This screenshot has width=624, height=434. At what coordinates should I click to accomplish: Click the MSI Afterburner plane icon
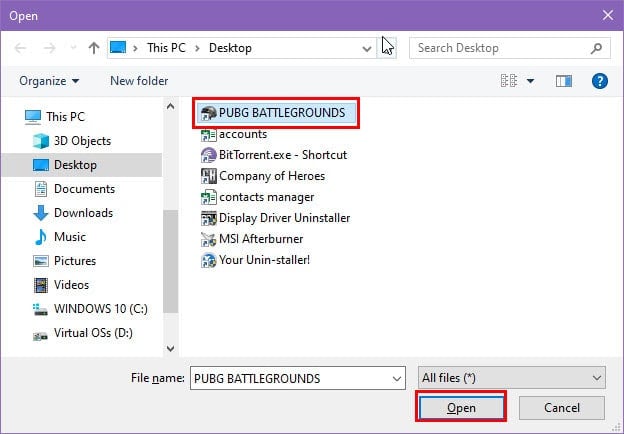click(x=209, y=239)
